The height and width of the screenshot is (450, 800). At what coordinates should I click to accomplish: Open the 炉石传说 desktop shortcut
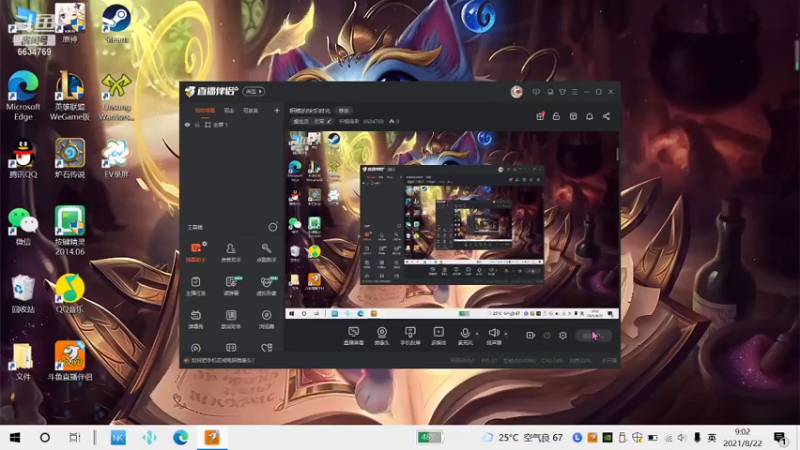(70, 158)
